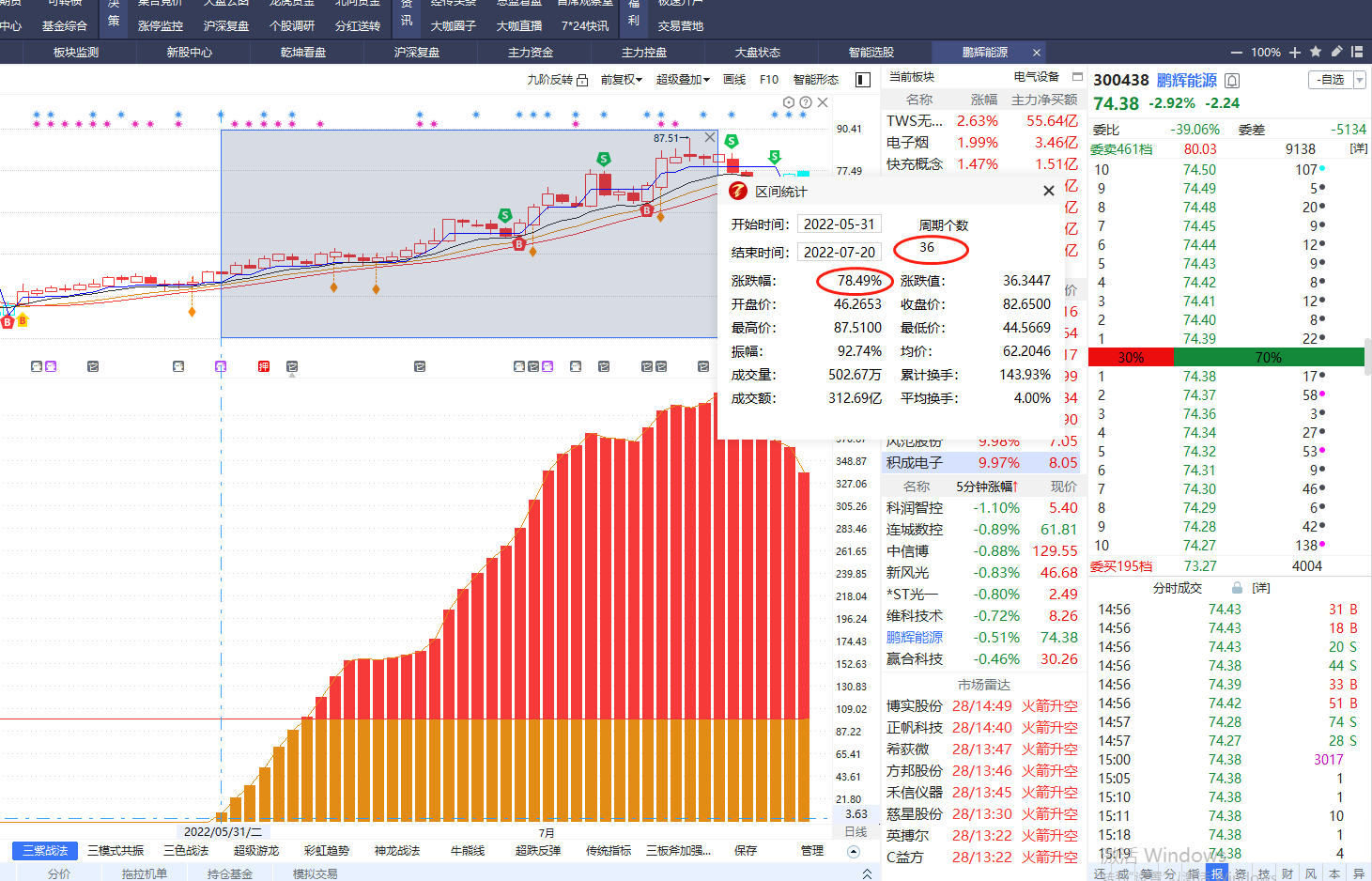
Task: Click 管理 in the indicator bar
Action: tap(812, 851)
